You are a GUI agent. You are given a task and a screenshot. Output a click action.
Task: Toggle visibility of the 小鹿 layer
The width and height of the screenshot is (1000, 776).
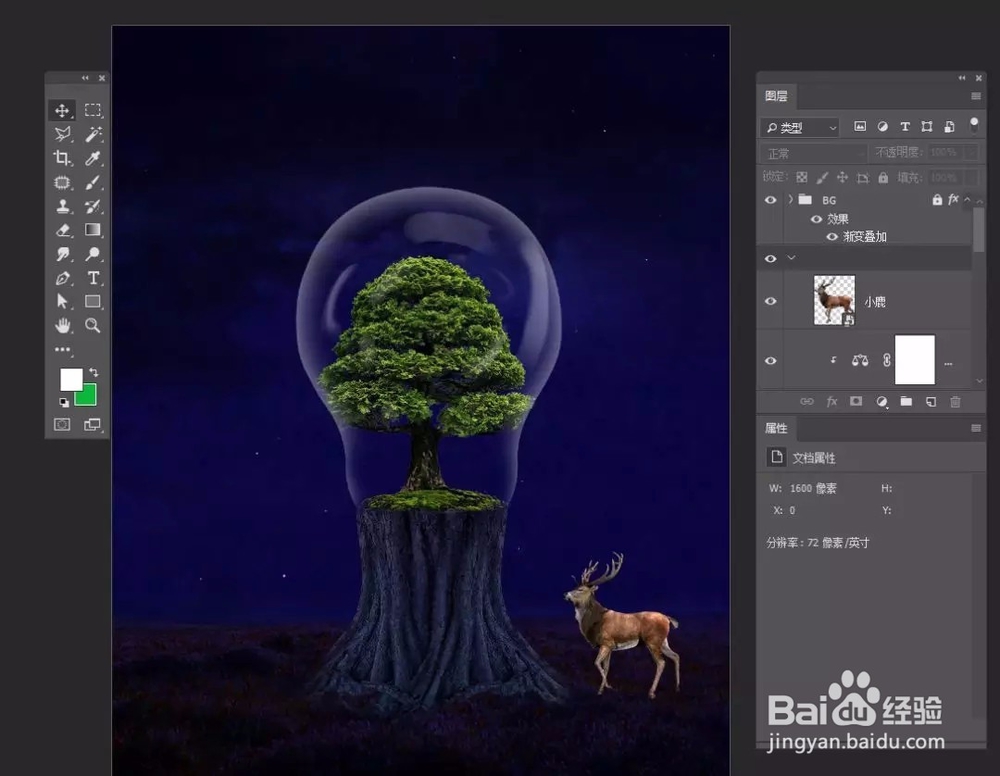point(771,300)
